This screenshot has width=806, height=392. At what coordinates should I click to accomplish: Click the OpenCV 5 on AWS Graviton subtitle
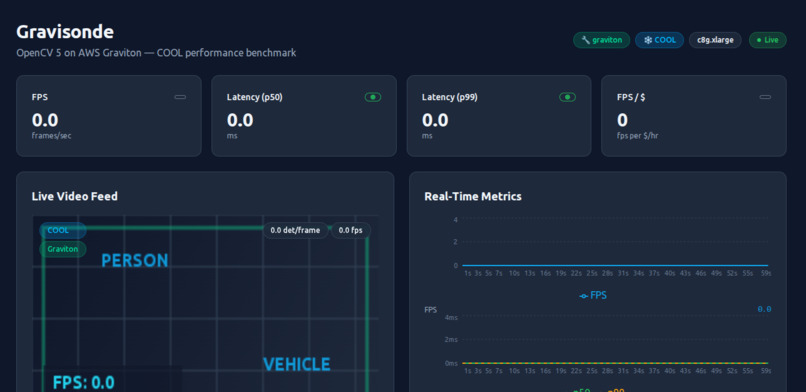pos(156,53)
